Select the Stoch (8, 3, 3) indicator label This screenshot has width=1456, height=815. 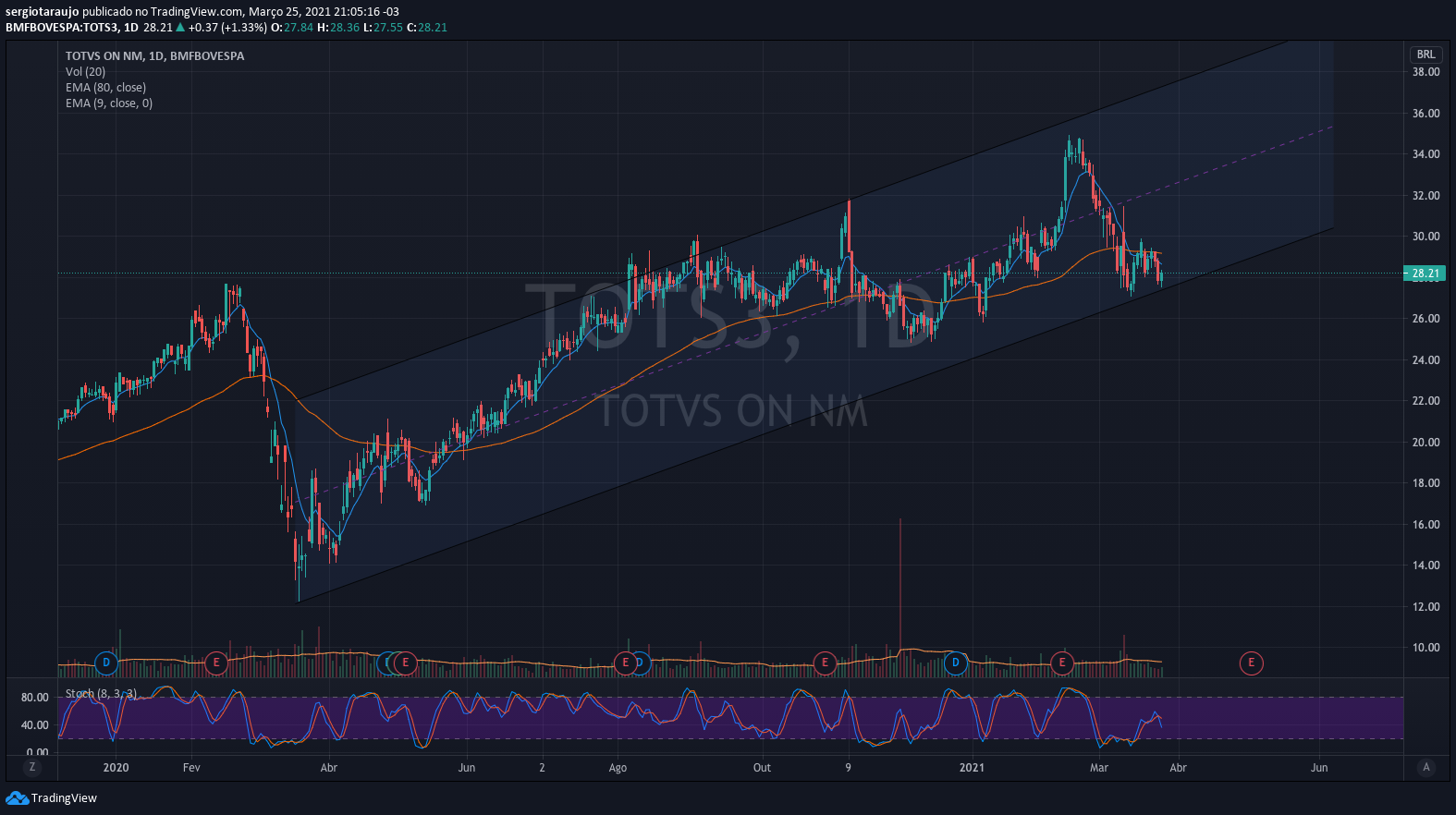tap(101, 693)
